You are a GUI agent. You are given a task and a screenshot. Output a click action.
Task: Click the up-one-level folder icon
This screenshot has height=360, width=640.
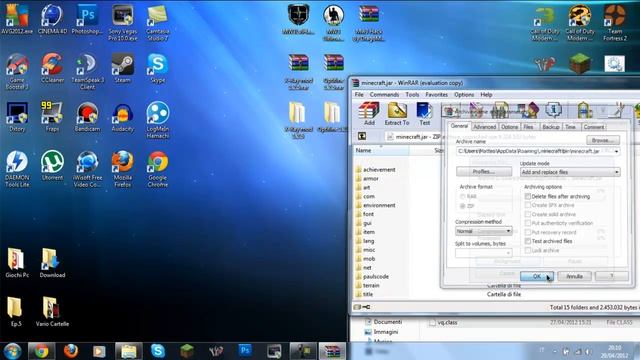click(362, 136)
